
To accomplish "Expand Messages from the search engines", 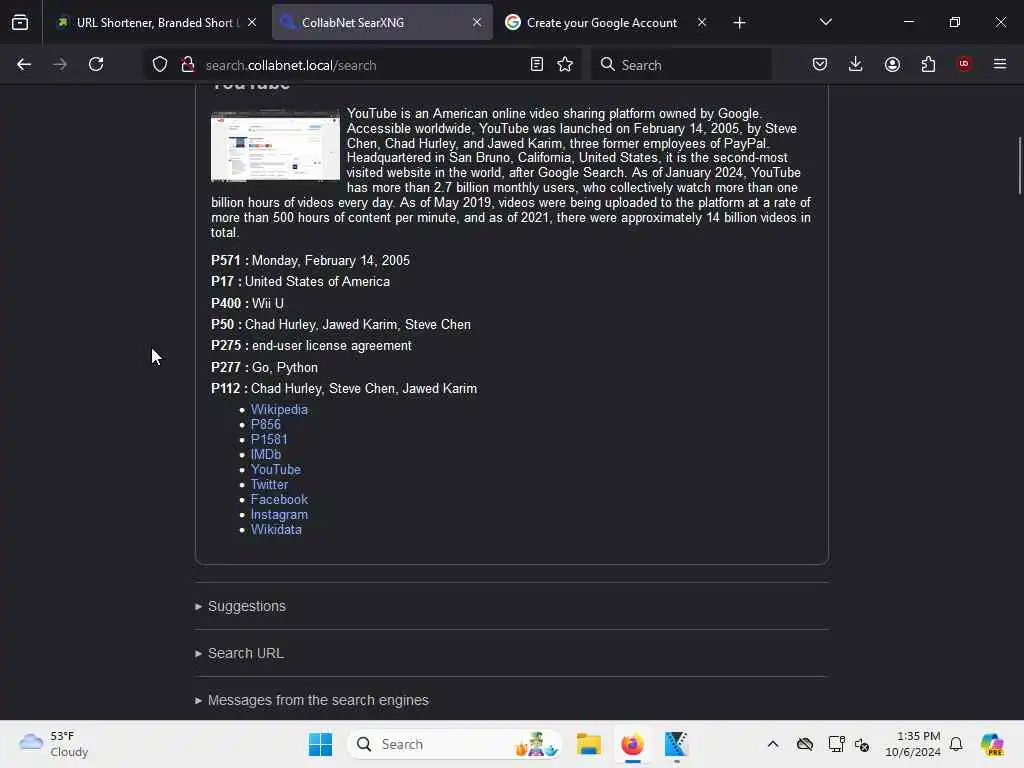I will pos(312,700).
